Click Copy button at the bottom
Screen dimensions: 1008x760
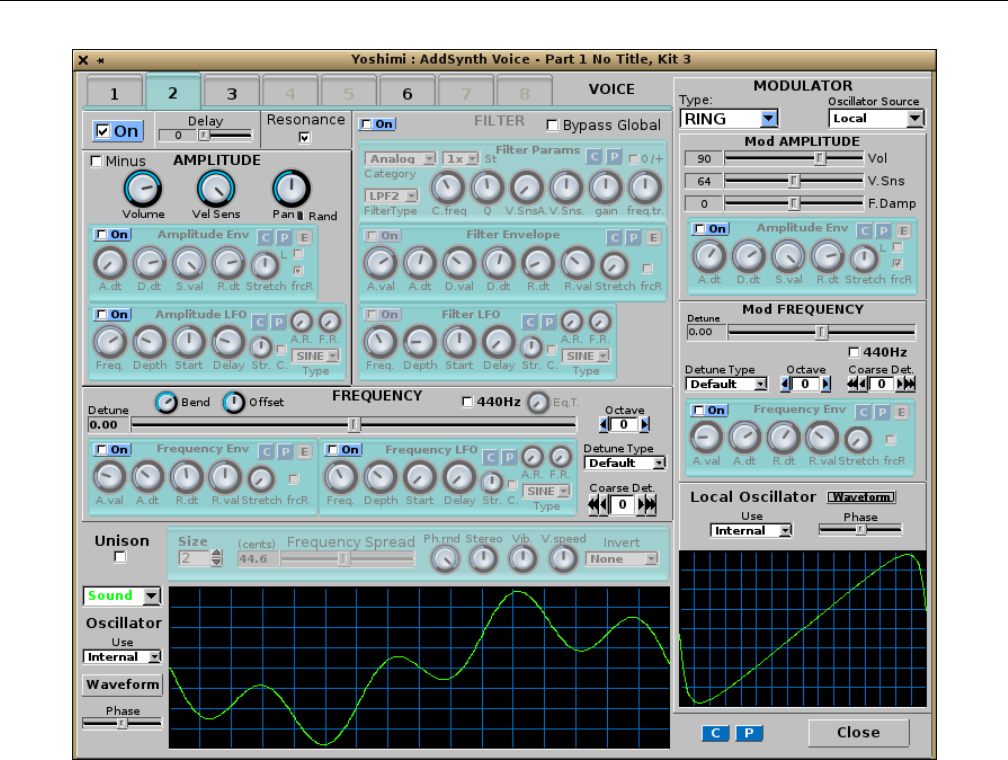click(715, 733)
